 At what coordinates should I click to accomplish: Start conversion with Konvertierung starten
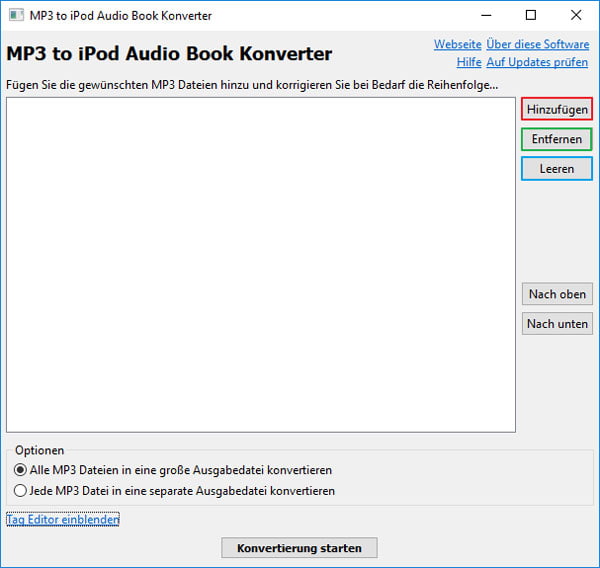(x=299, y=548)
